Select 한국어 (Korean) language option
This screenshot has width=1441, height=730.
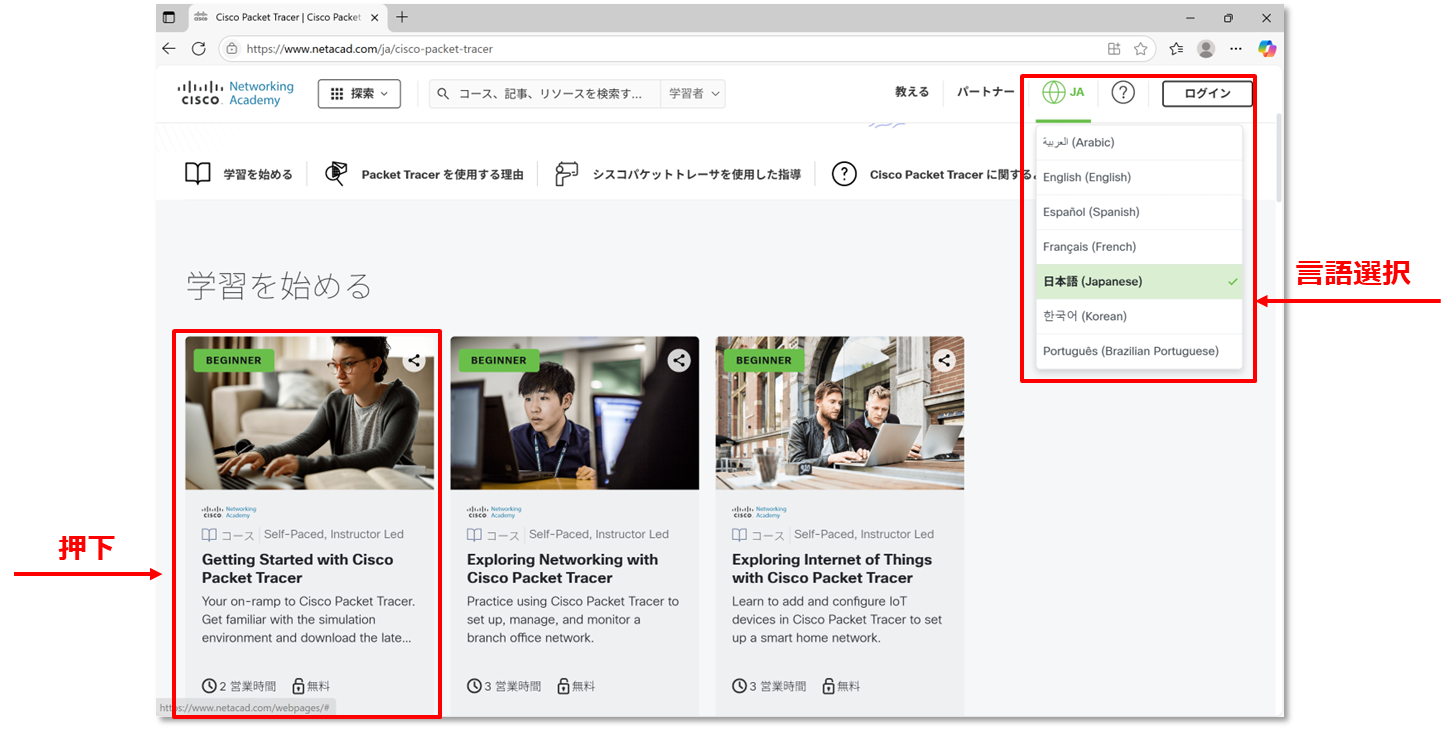tap(1139, 316)
